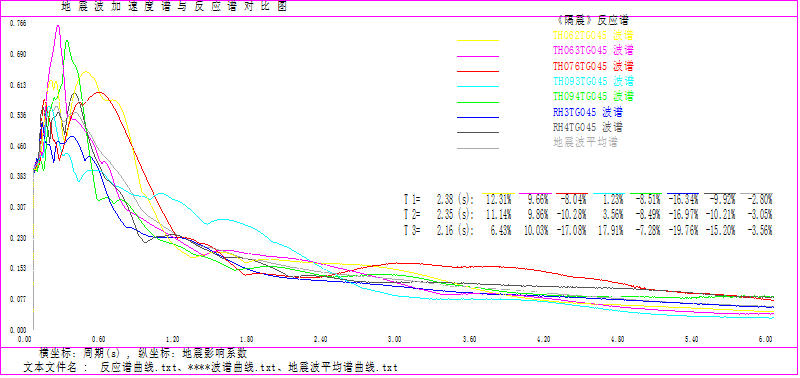Screen dimensions: 800x378
Task: Click the T3= 2.16 (s) row label
Action: point(439,231)
